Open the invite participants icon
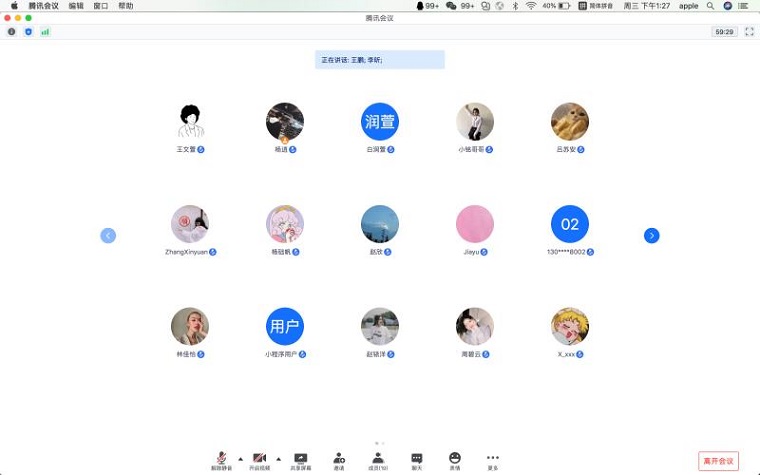Image resolution: width=760 pixels, height=475 pixels. (x=339, y=458)
